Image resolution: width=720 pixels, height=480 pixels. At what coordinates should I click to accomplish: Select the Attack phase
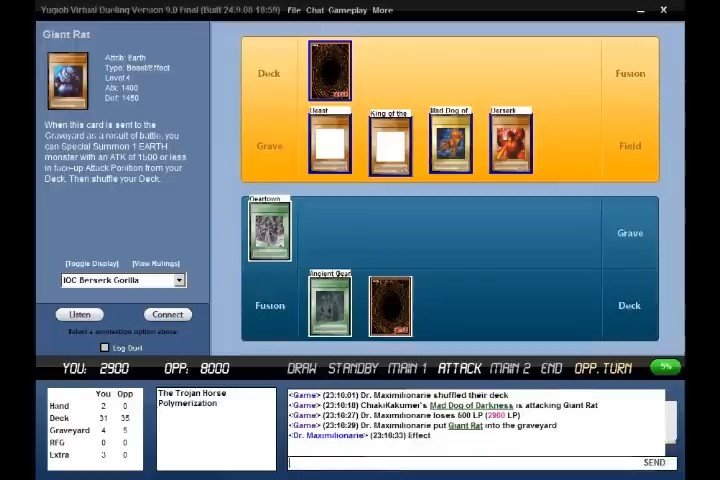459,368
